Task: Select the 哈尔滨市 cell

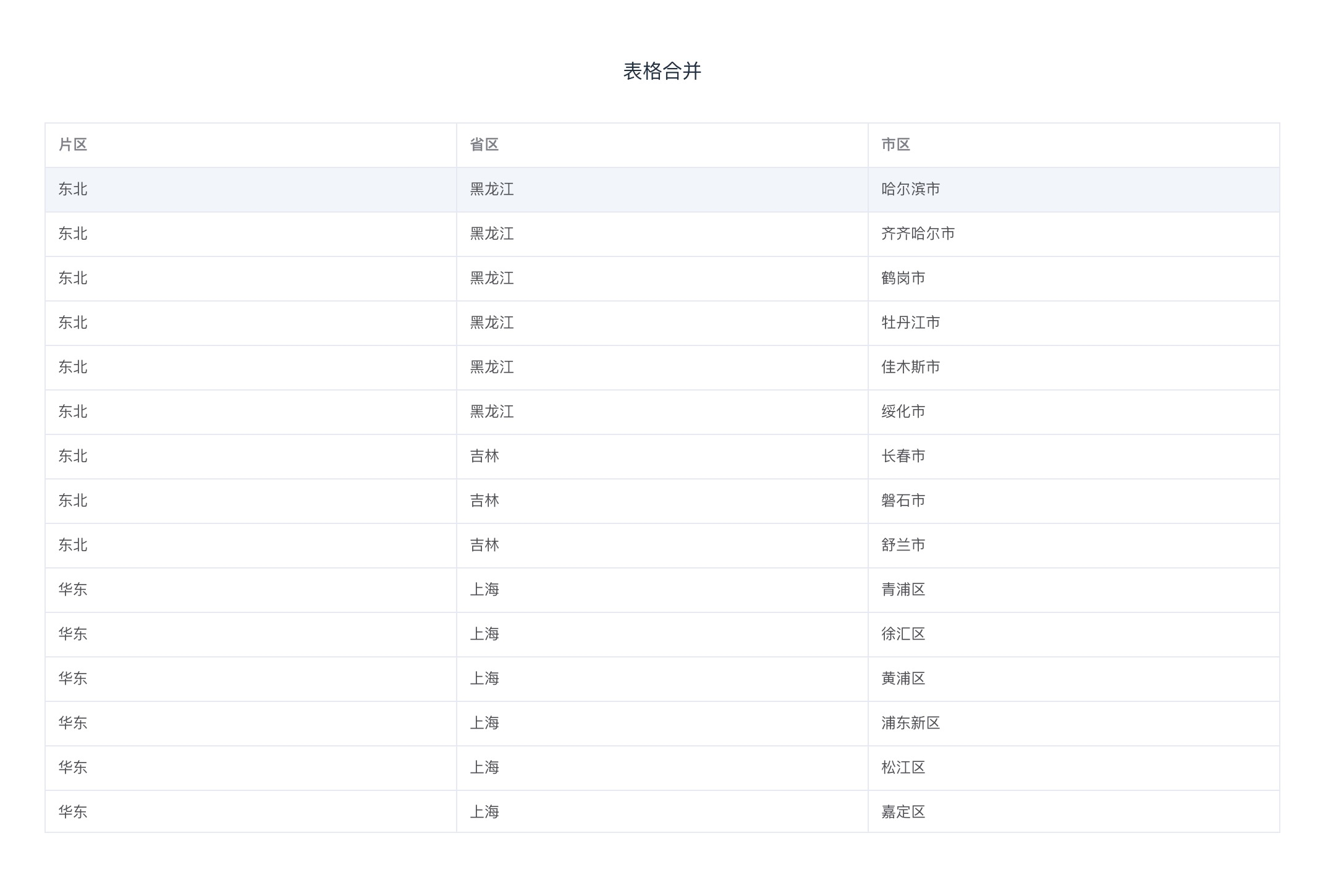Action: 910,189
